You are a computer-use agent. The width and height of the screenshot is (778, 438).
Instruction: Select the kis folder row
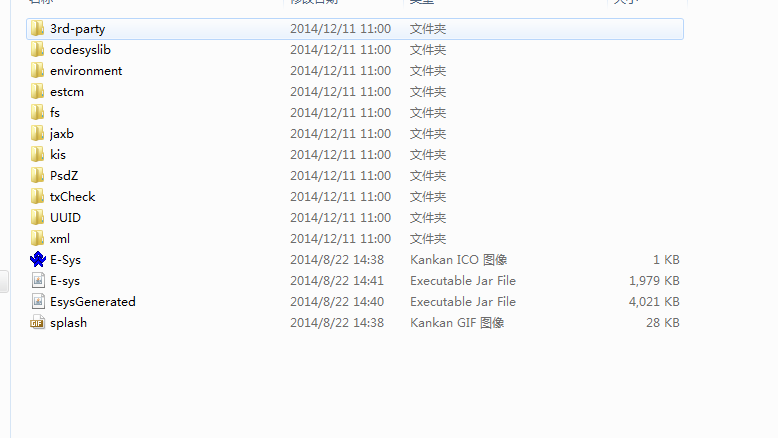click(x=355, y=155)
